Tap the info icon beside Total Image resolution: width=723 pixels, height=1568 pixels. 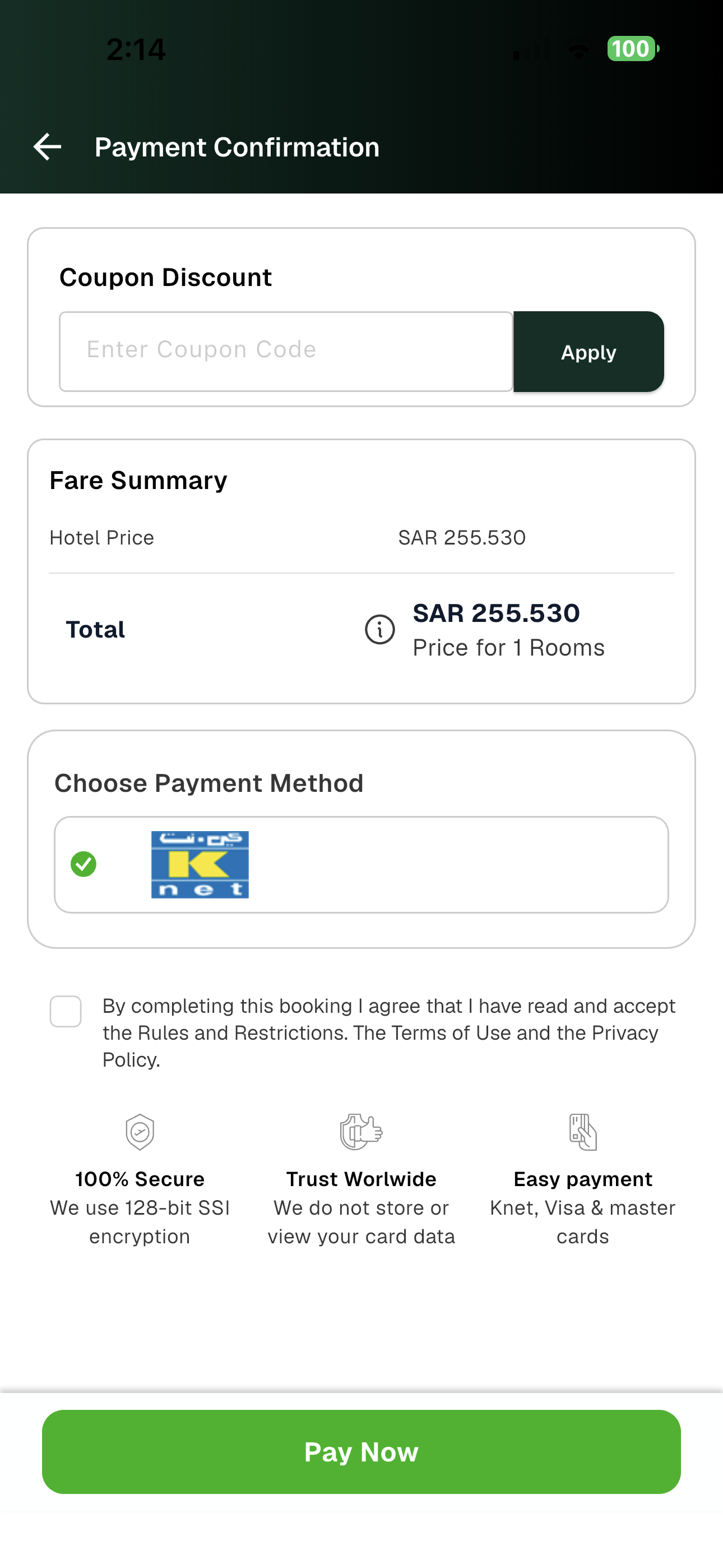point(380,629)
